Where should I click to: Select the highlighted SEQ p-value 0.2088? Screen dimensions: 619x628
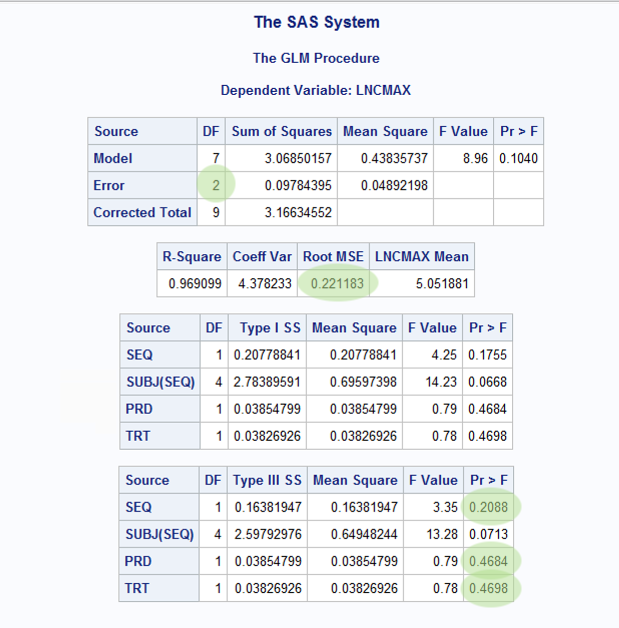491,507
